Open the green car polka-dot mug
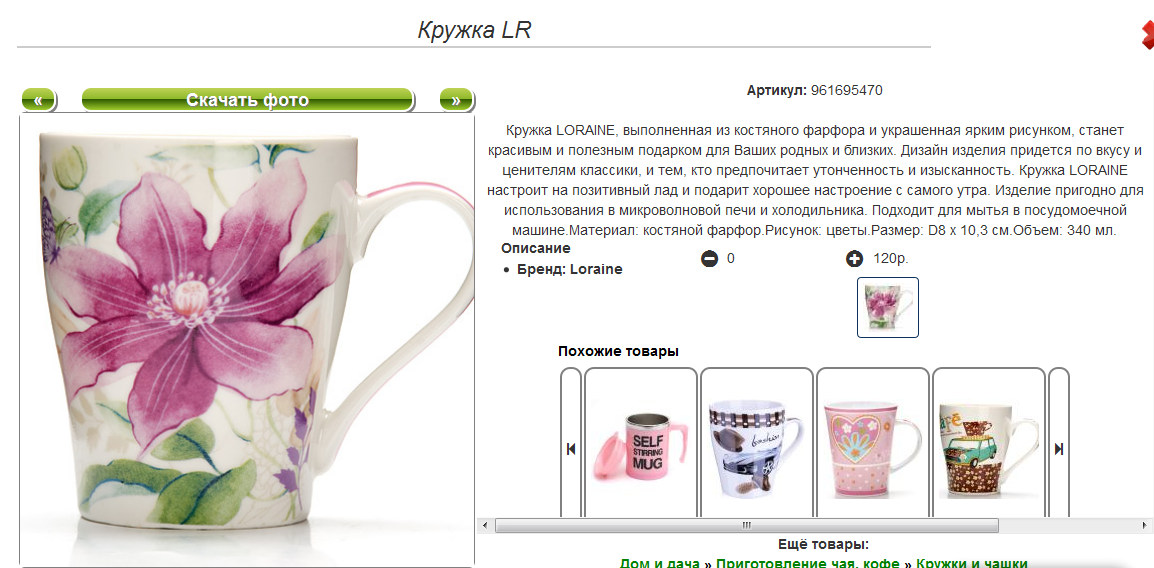 click(989, 449)
